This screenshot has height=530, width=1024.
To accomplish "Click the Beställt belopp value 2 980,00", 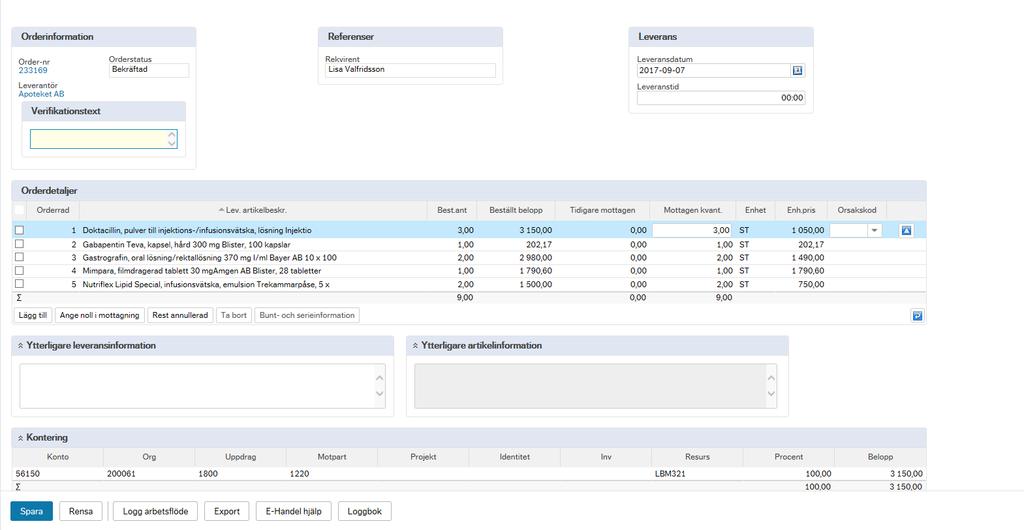I will (x=534, y=258).
